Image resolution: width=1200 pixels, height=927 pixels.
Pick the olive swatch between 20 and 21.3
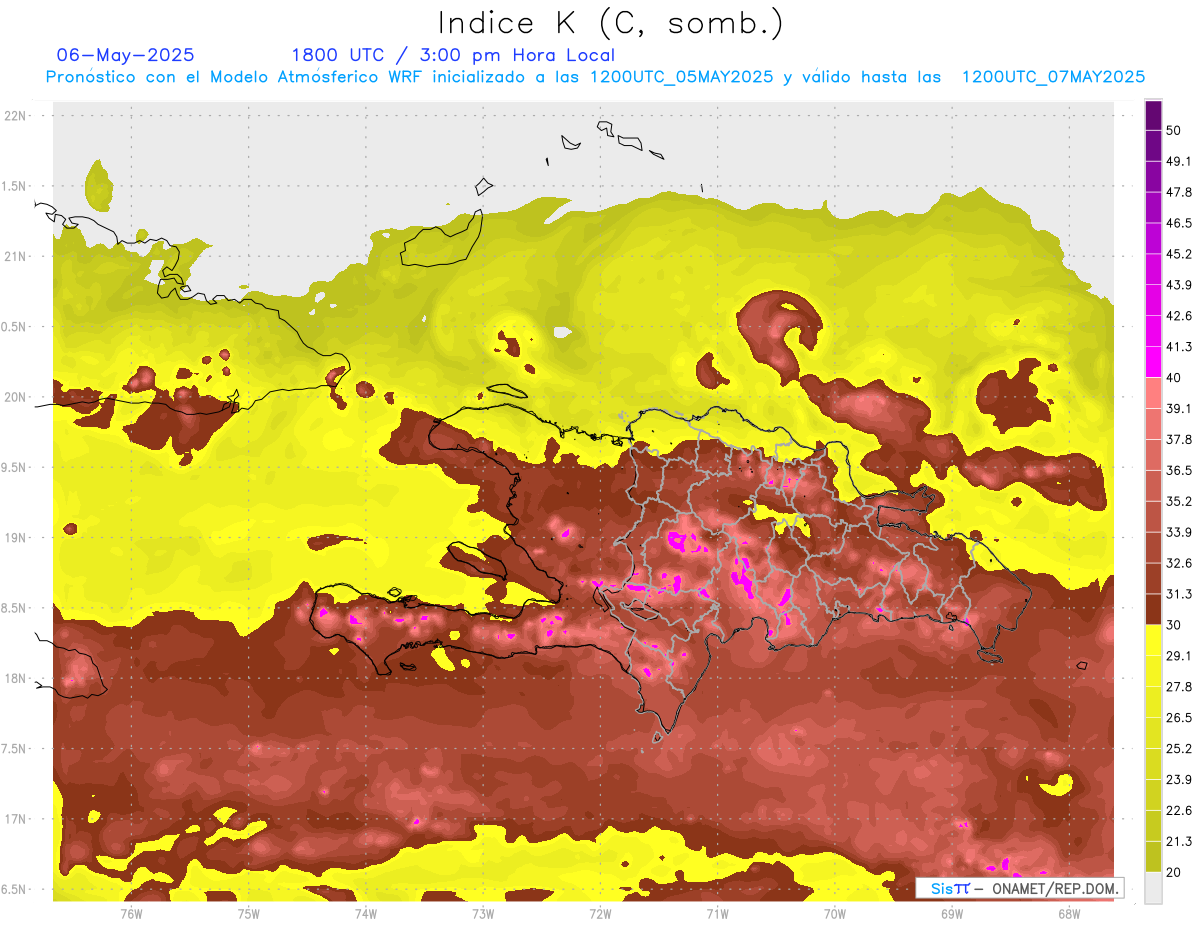tap(1153, 857)
